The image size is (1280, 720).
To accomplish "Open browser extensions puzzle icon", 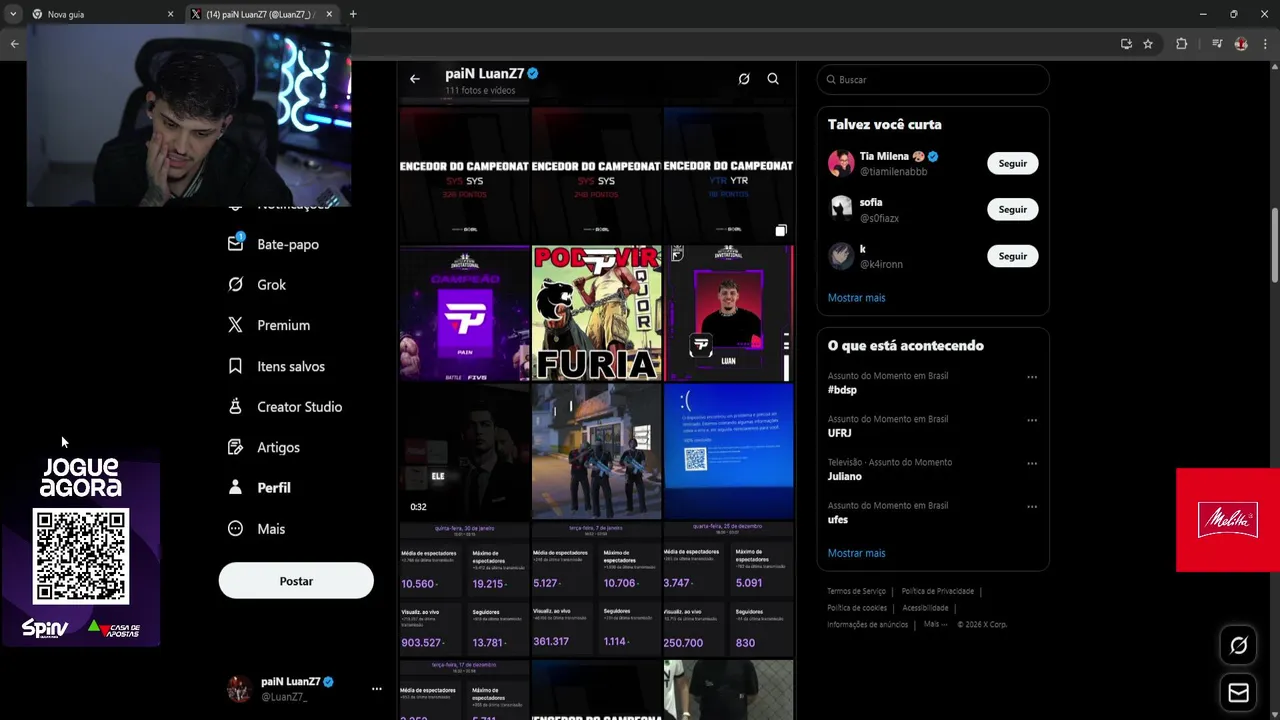I will point(1181,44).
